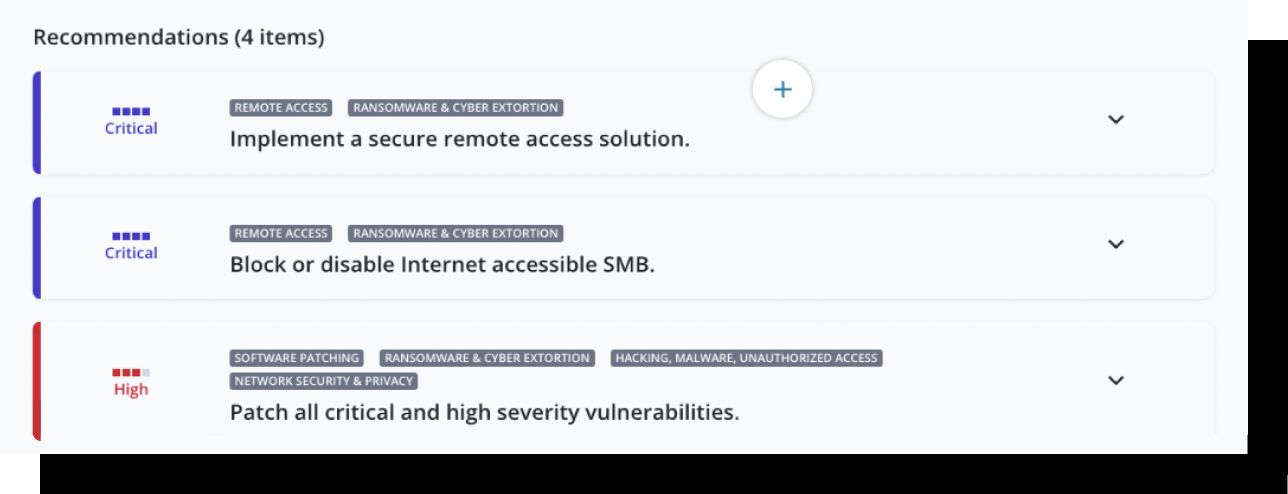
Task: Click the SOFTWARE PATCHING tag
Action: (x=297, y=358)
